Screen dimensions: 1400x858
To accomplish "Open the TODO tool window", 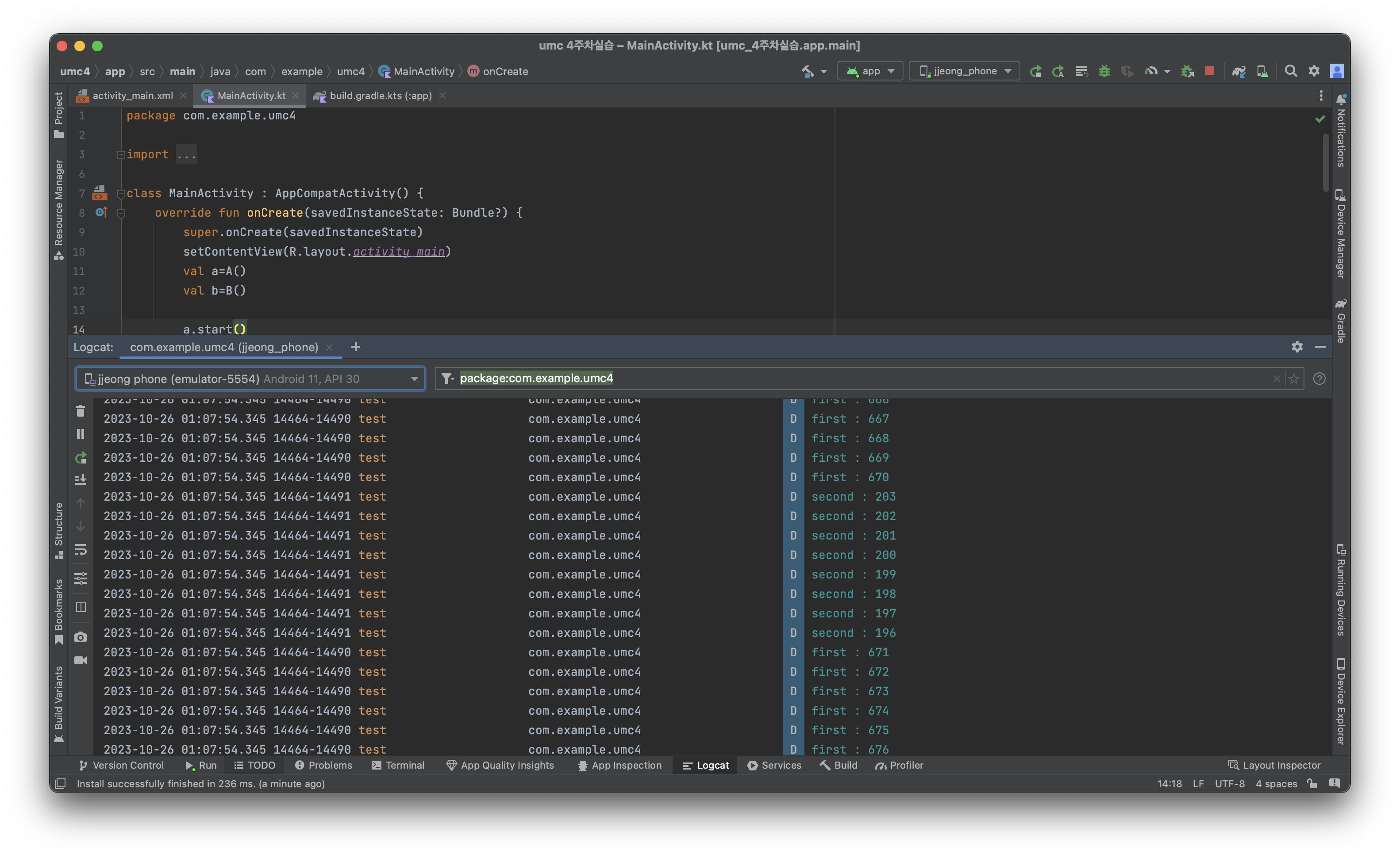I will [x=254, y=765].
